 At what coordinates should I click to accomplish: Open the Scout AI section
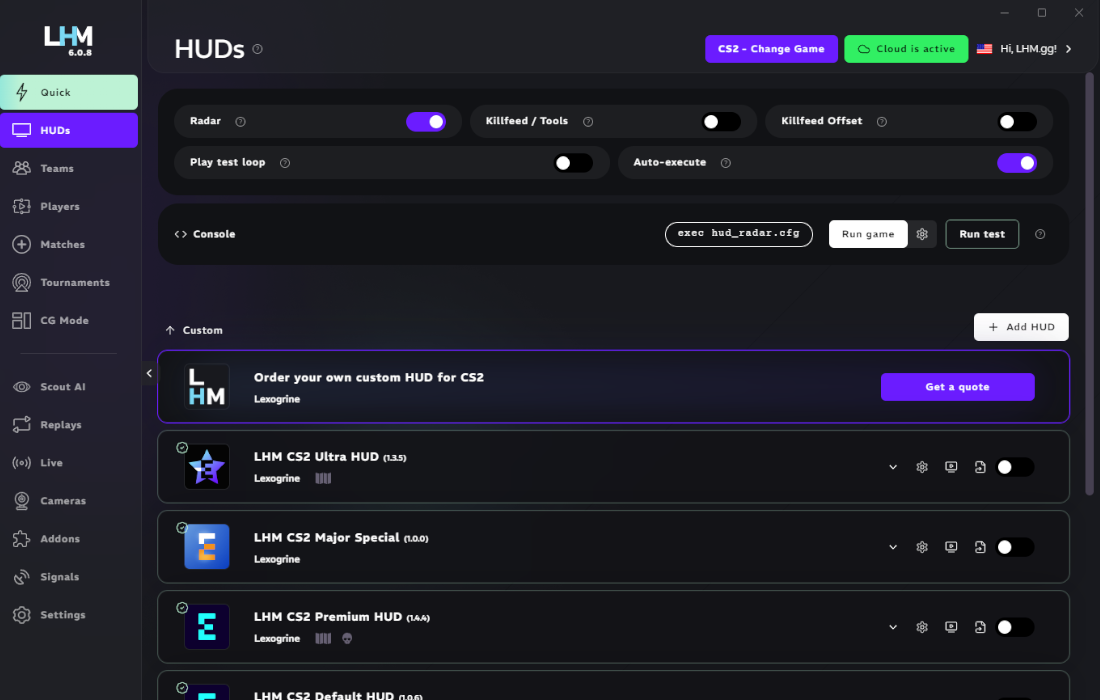[60, 387]
